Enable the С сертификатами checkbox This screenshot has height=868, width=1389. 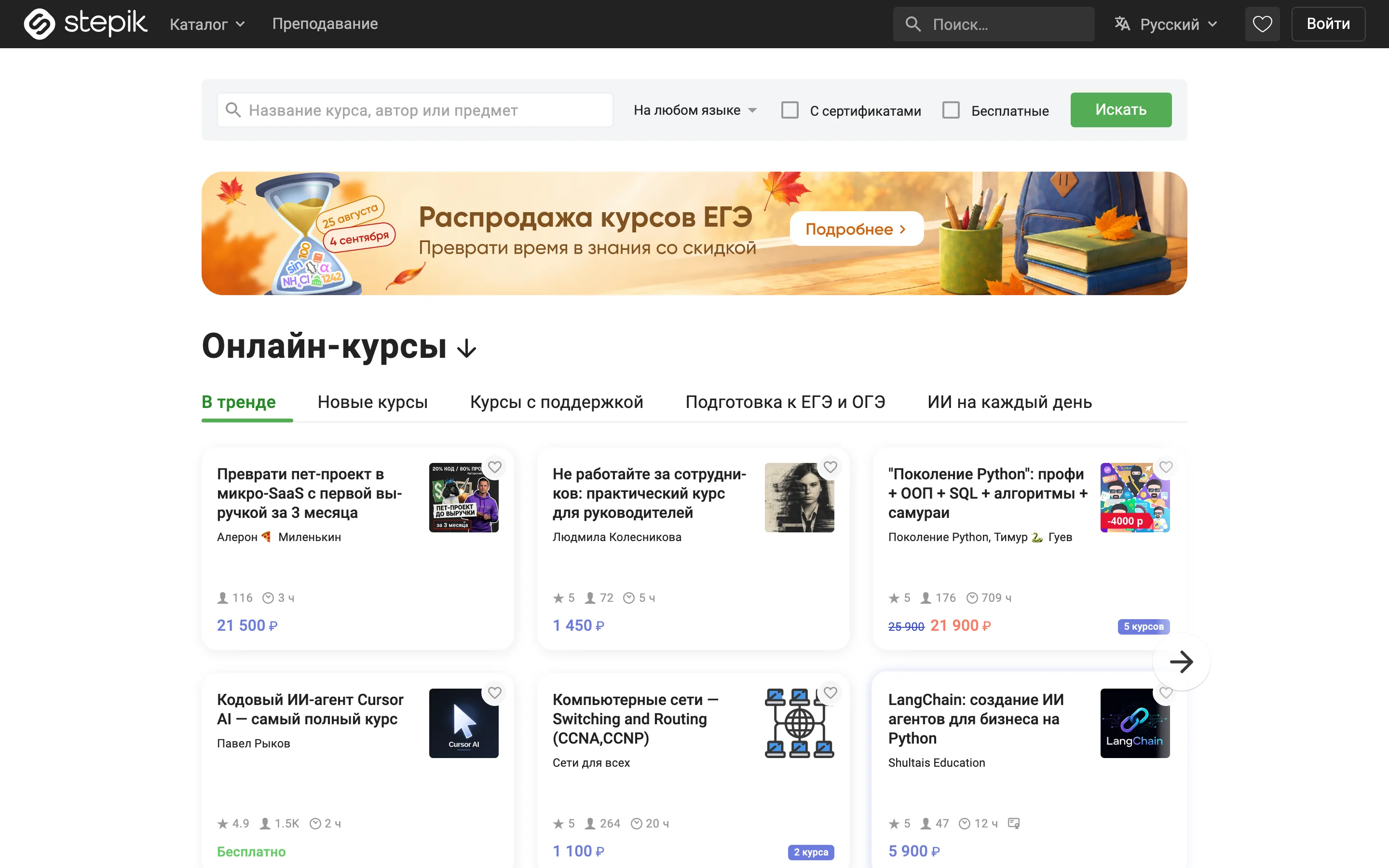[790, 110]
